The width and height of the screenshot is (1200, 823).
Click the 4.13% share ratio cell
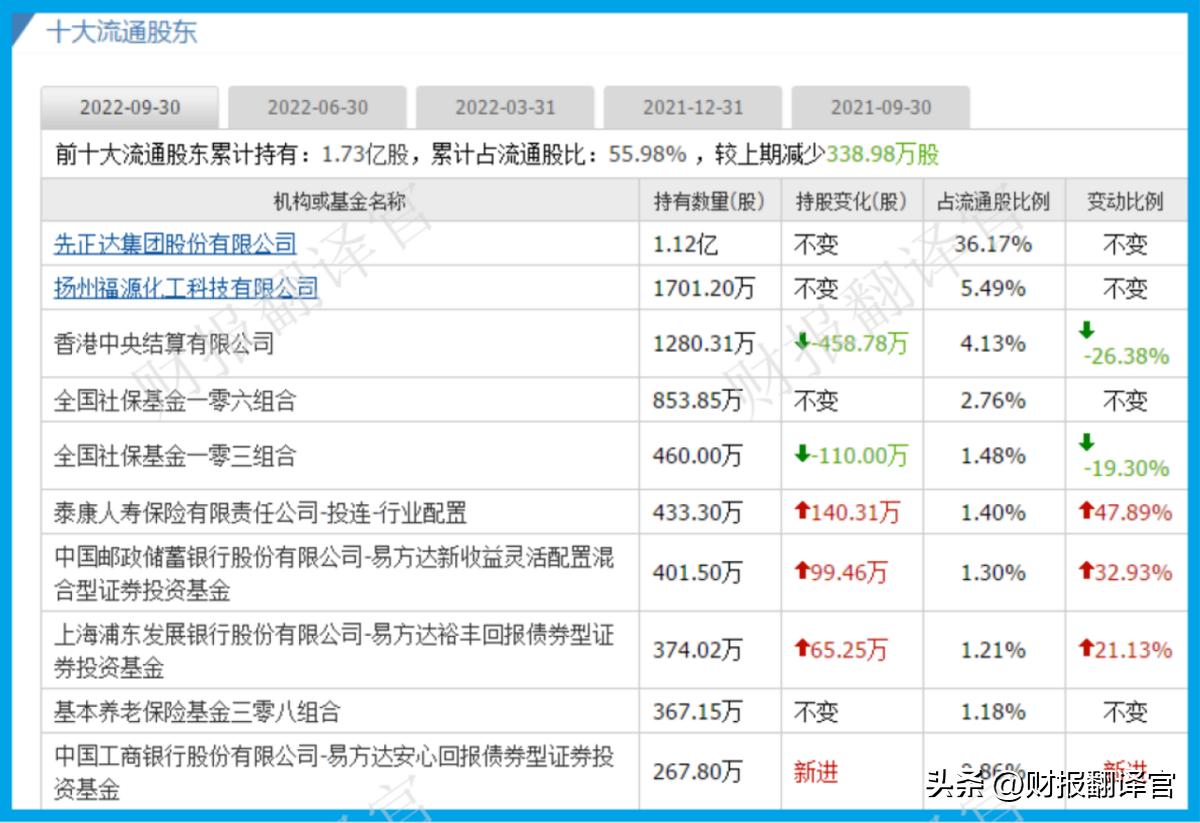tap(994, 344)
